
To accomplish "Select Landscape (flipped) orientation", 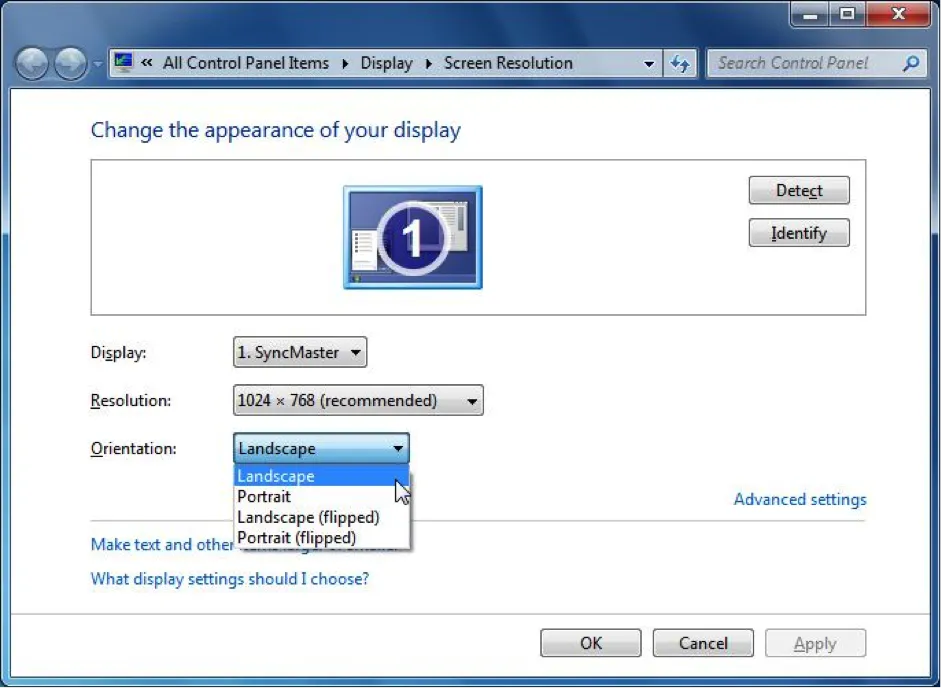I will [x=308, y=517].
